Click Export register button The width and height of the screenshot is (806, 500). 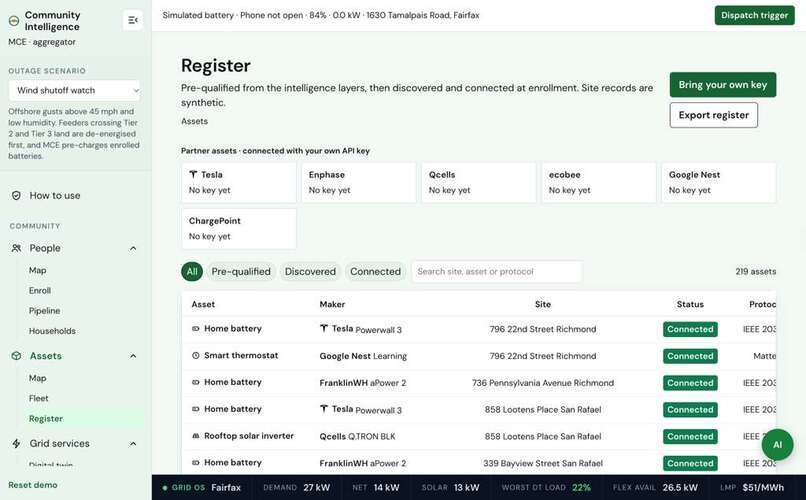(713, 115)
